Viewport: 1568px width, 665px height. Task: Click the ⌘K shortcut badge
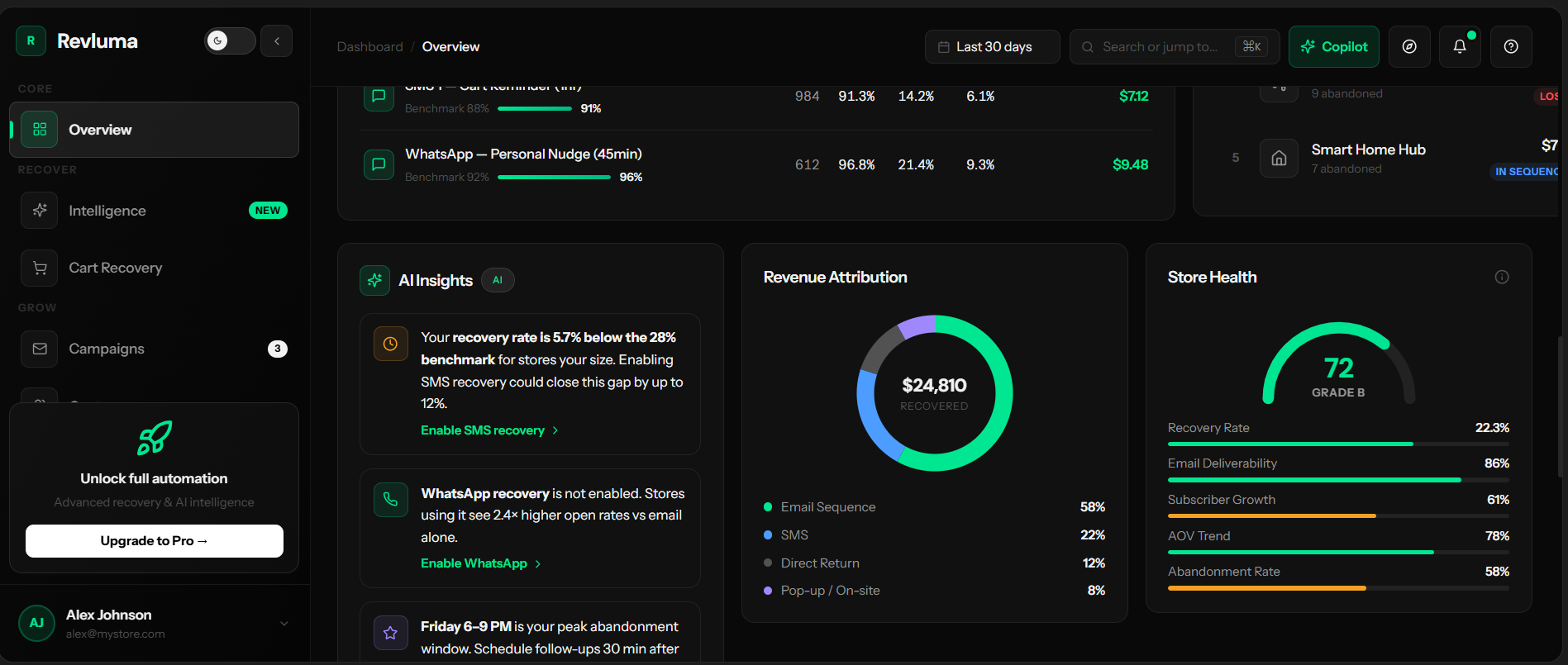click(1251, 46)
